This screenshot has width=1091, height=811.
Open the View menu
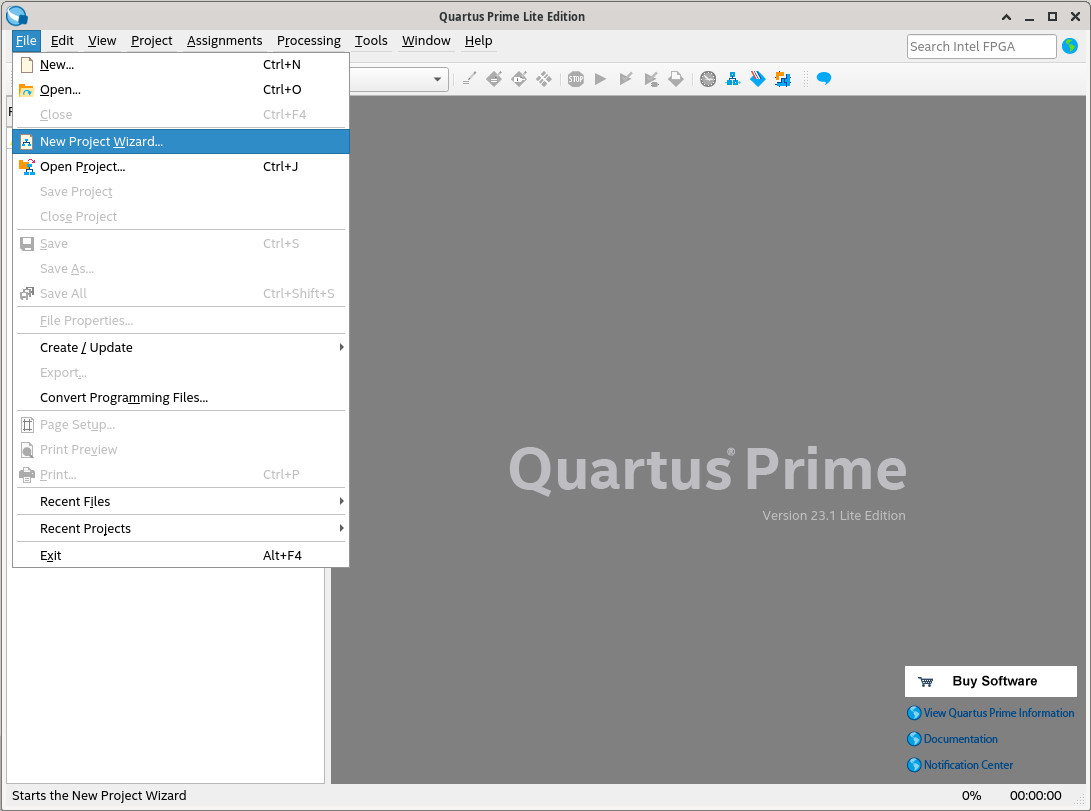(102, 41)
